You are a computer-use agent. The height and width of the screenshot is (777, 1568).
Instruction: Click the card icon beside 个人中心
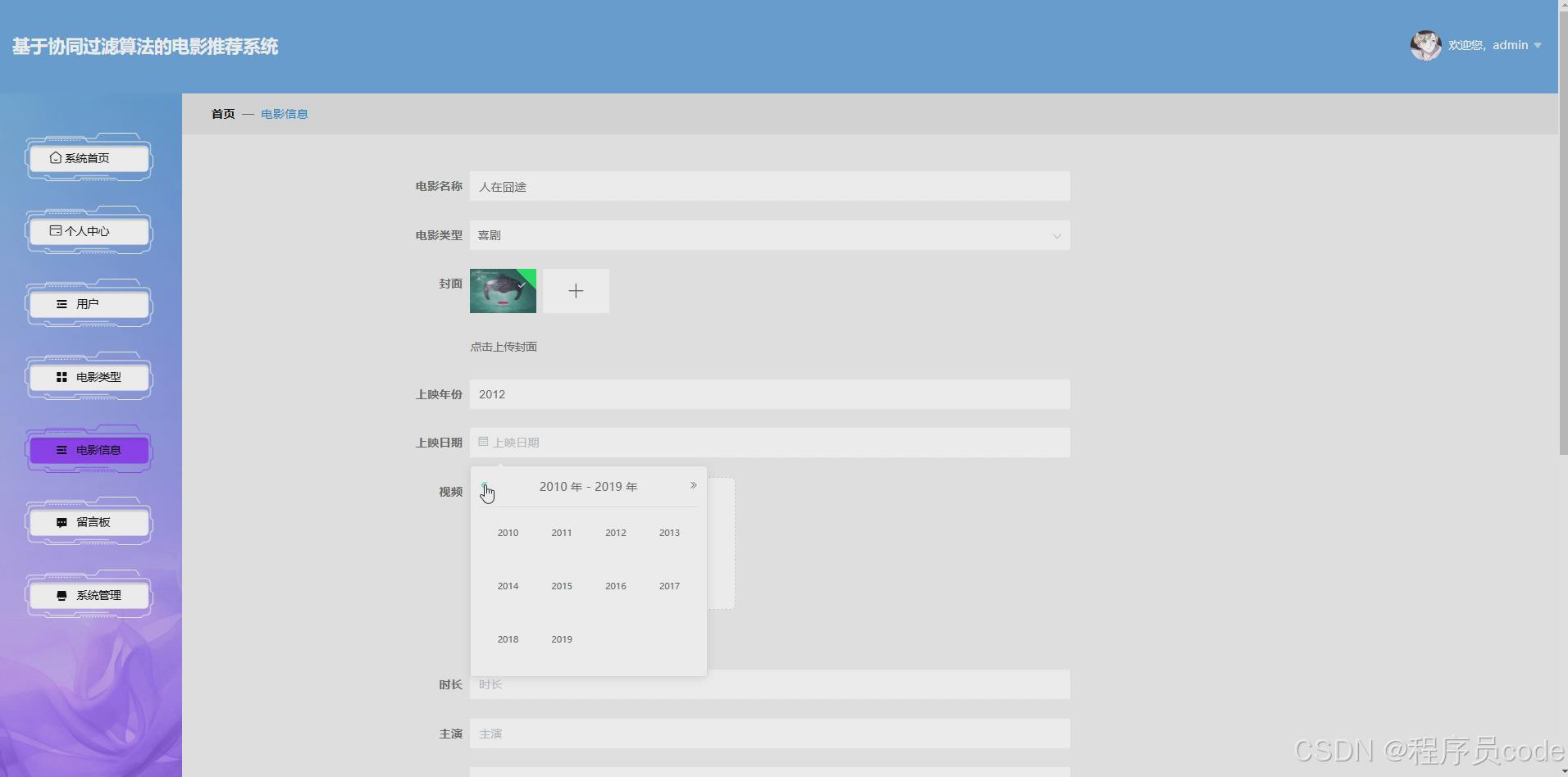(55, 230)
